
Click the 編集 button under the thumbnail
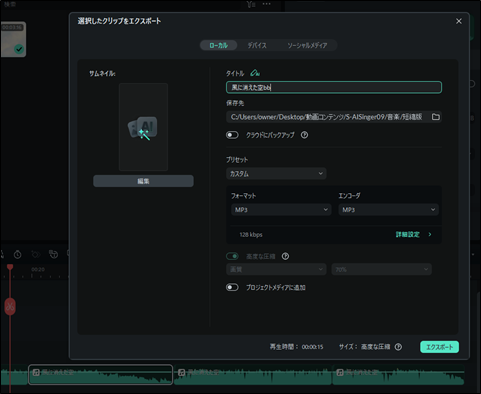[x=143, y=181]
